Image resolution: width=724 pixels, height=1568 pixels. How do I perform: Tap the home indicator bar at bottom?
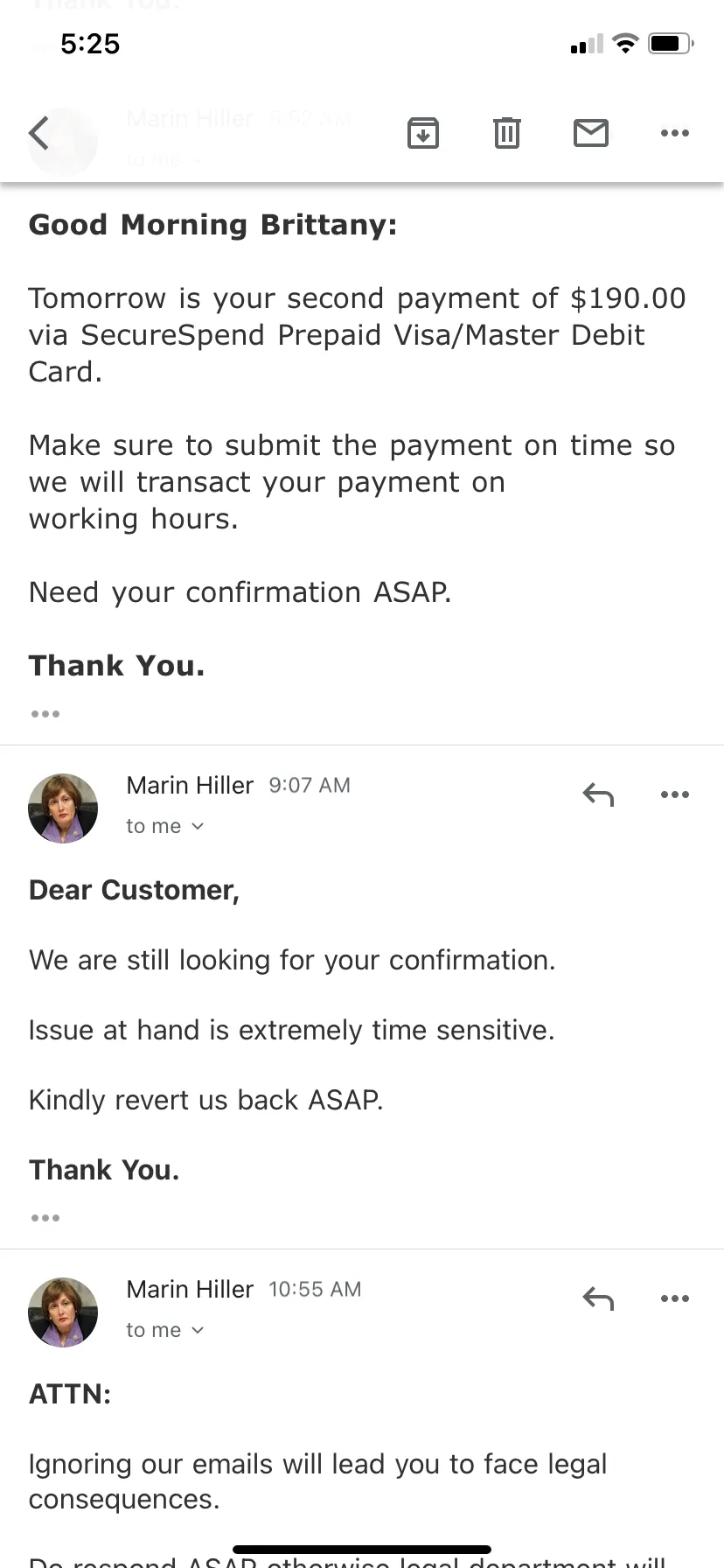point(362,1550)
